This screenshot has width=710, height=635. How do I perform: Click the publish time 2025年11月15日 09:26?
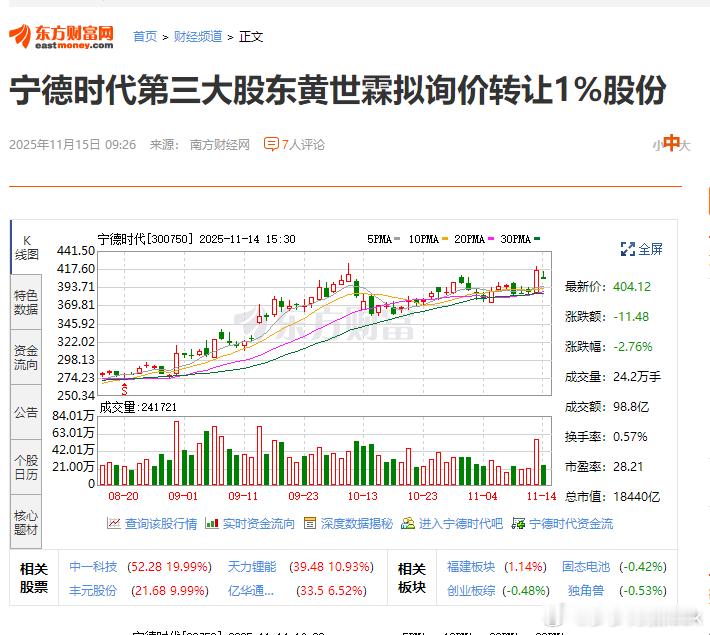point(72,144)
